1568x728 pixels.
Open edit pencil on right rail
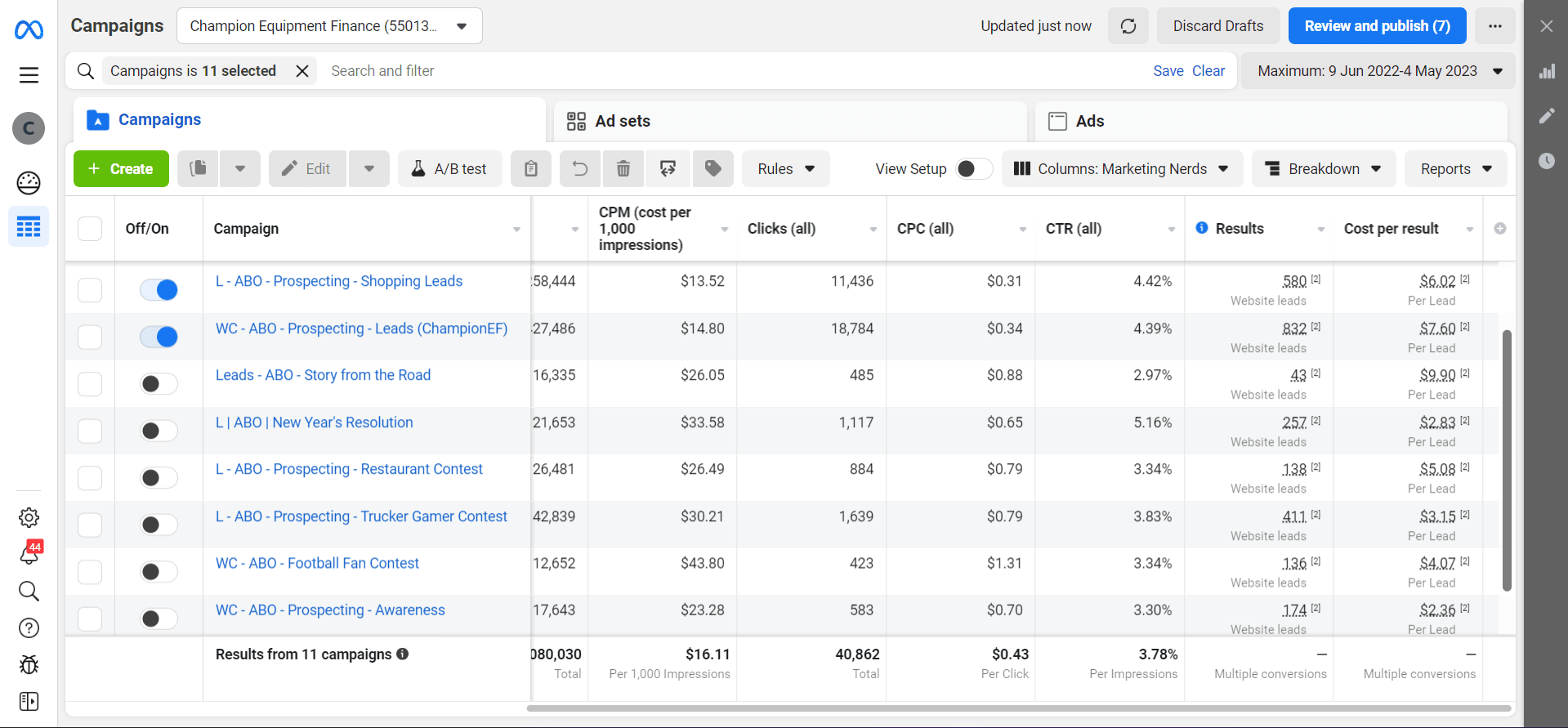1546,116
